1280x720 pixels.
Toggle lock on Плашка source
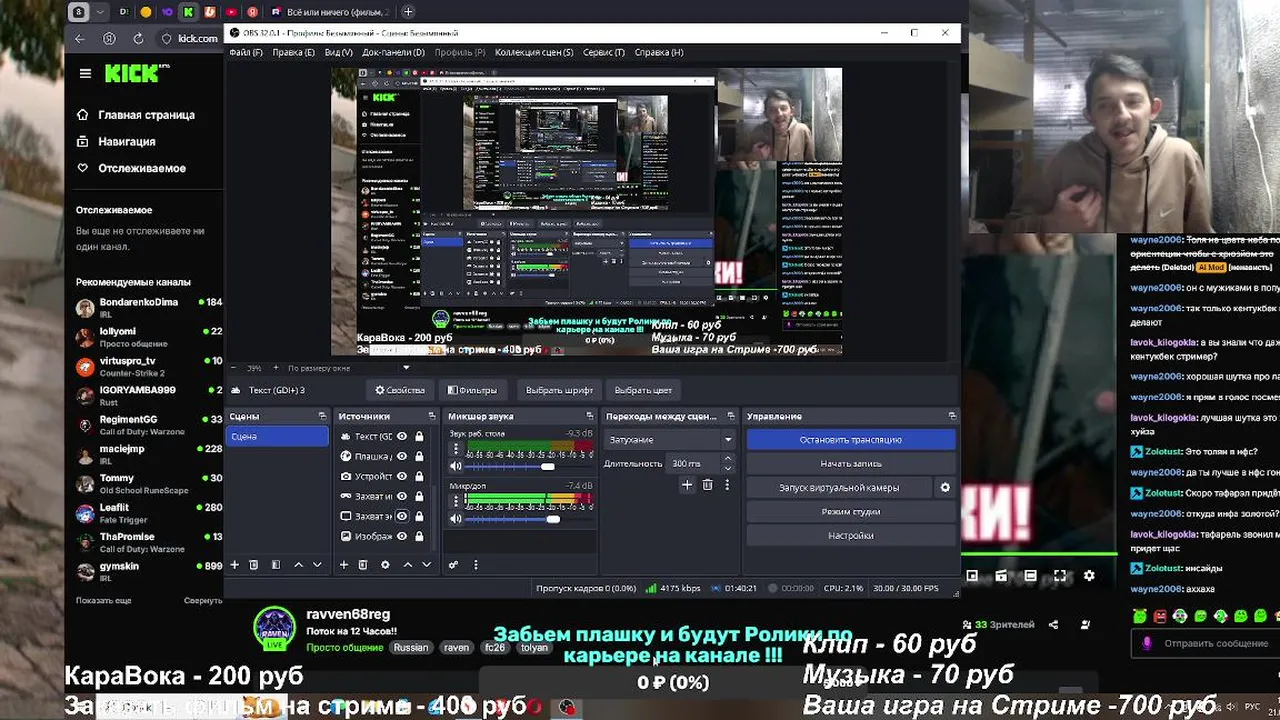click(x=419, y=456)
